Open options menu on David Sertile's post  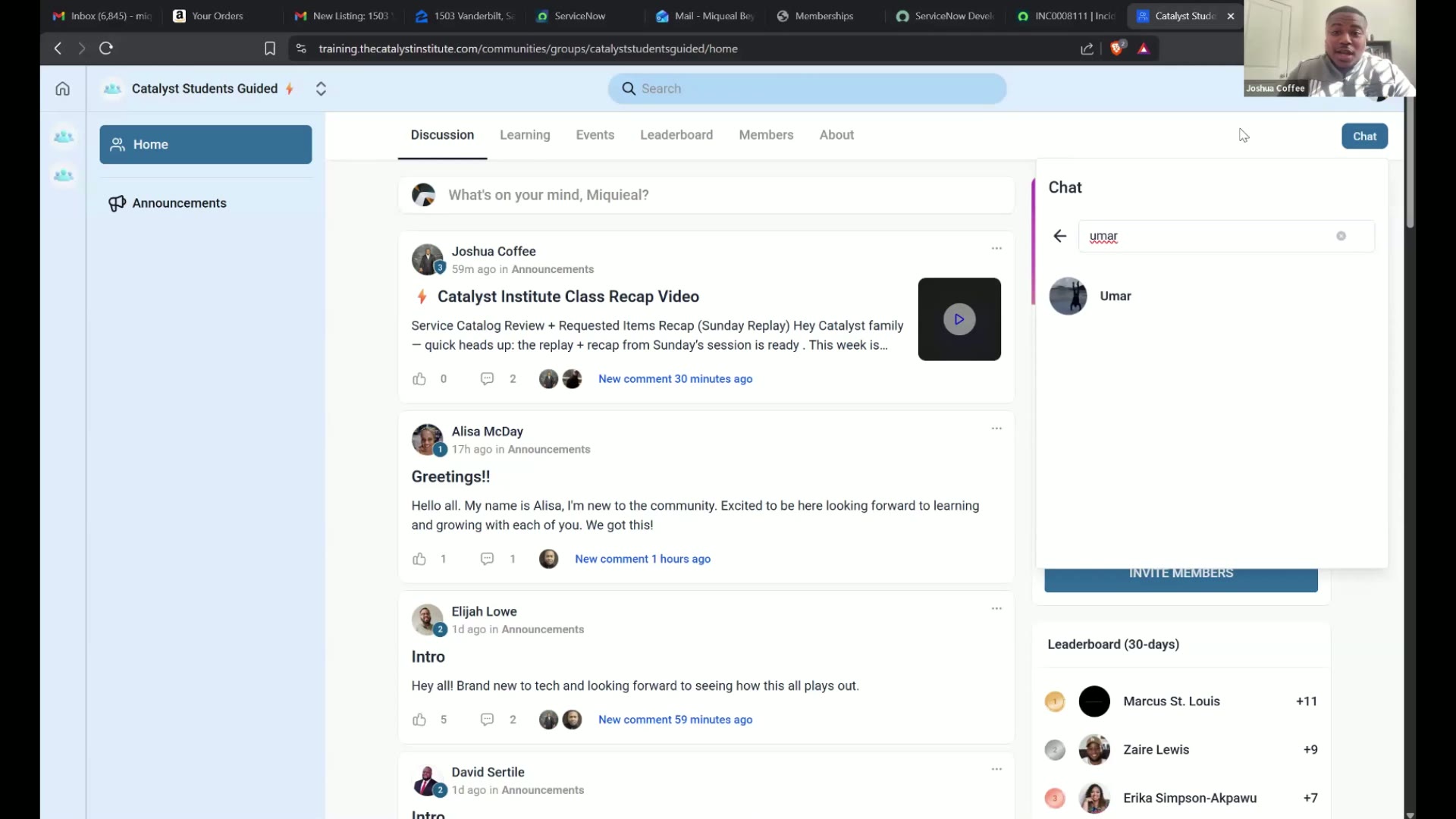[x=996, y=770]
